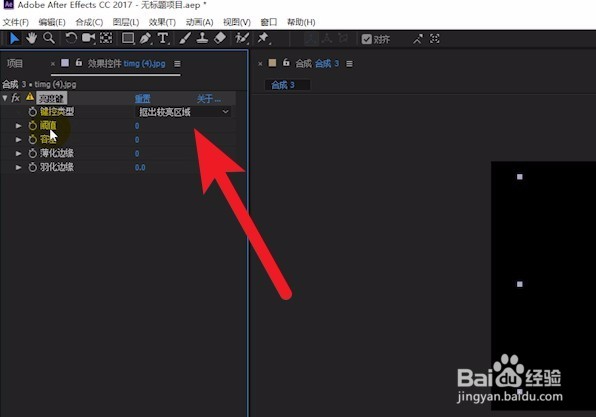
Task: Open the 视图(V) menu
Action: coord(237,22)
